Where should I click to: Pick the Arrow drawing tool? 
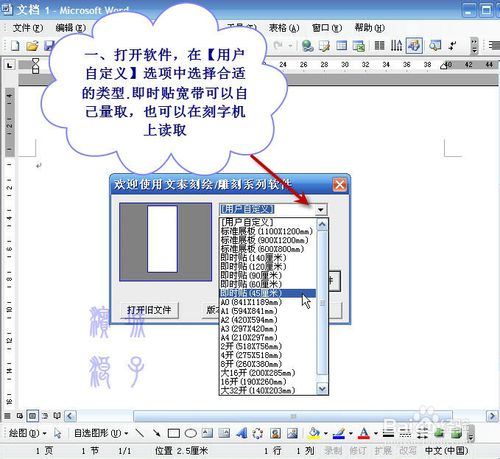[x=156, y=433]
